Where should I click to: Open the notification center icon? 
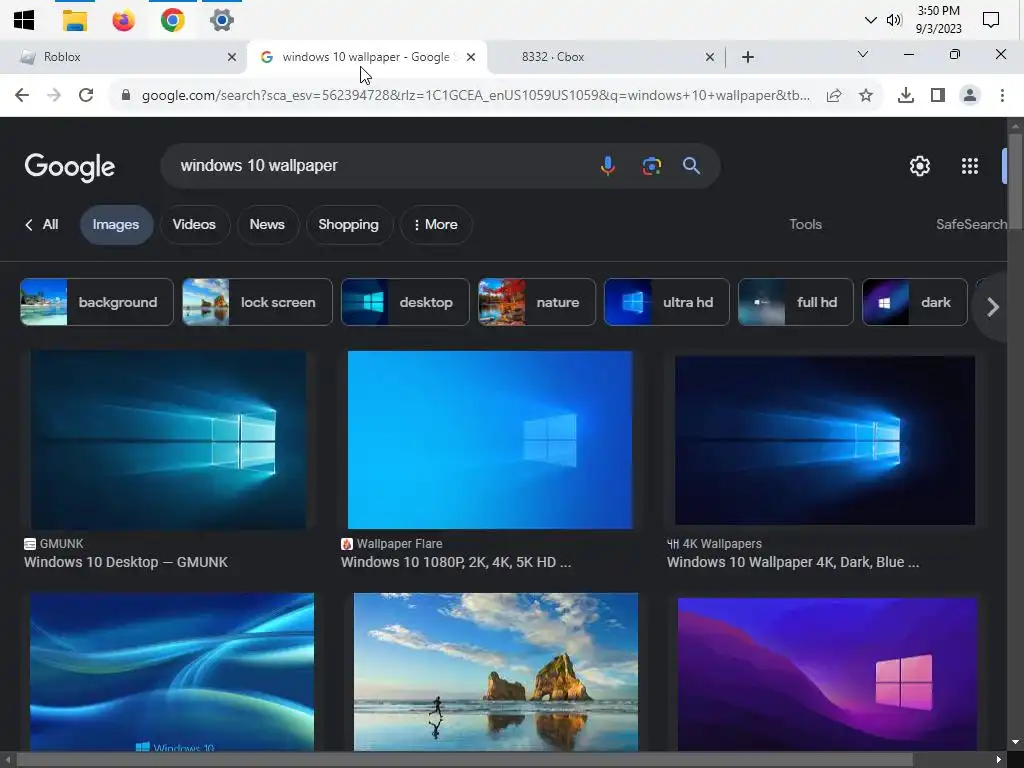[x=991, y=20]
